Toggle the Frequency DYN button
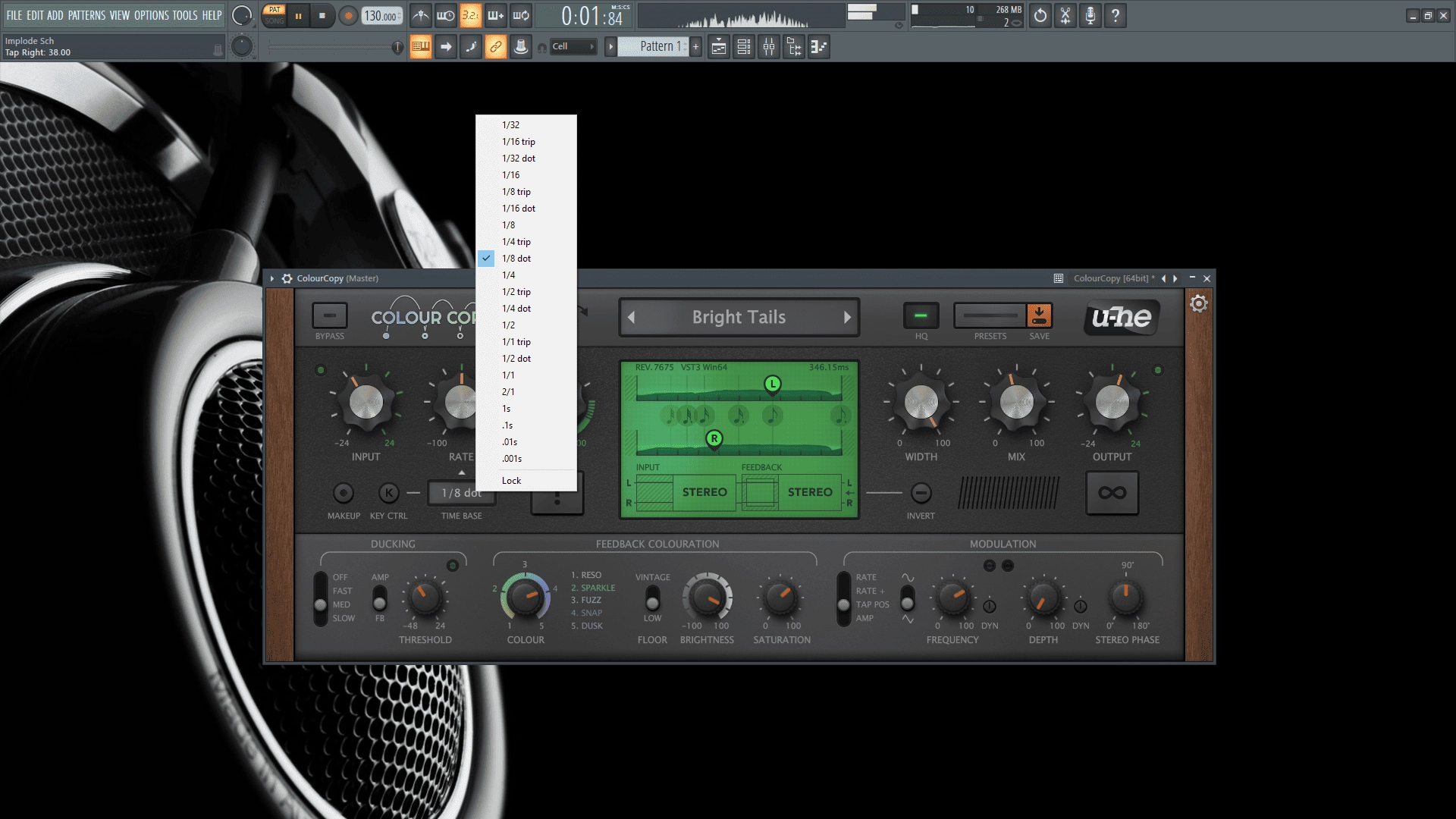1456x819 pixels. pos(990,607)
